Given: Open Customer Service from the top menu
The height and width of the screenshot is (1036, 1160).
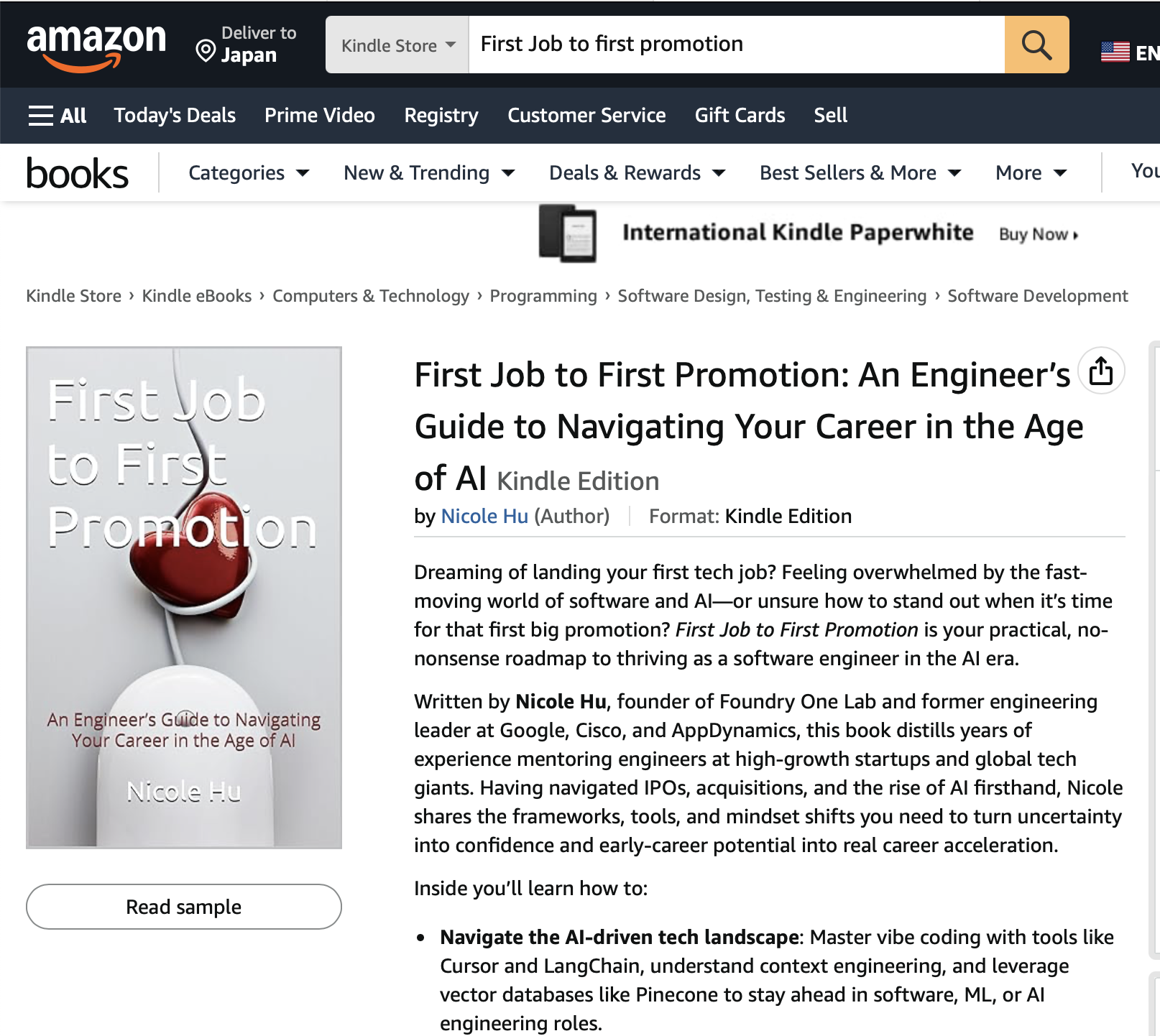Looking at the screenshot, I should pos(586,115).
